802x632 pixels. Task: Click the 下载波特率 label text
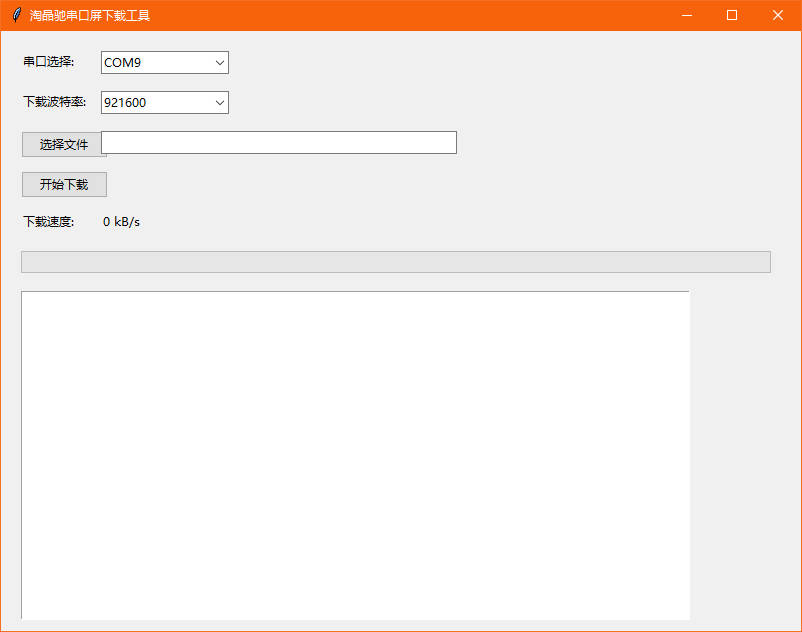click(x=51, y=101)
